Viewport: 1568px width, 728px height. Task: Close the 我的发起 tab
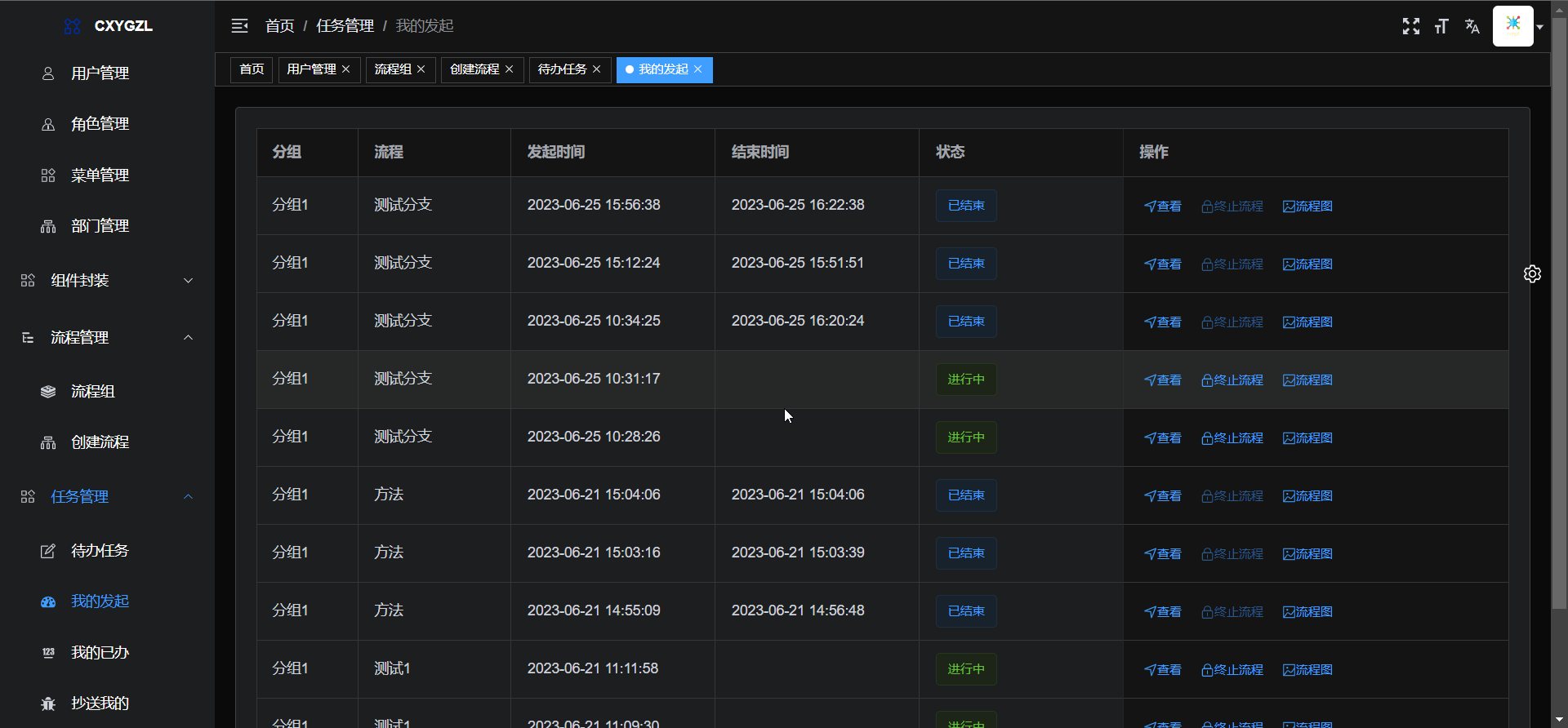coord(698,69)
